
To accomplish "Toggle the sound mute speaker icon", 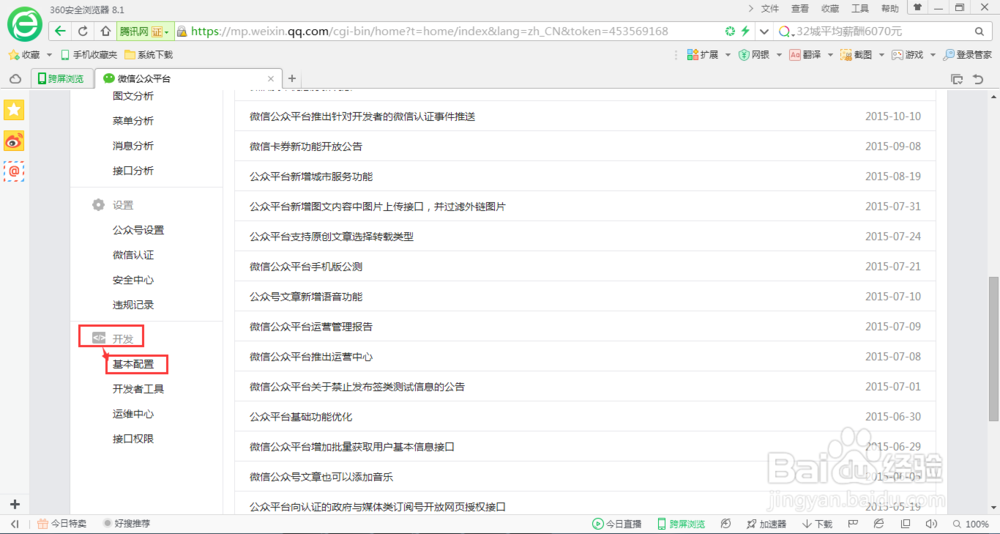I will pos(931,524).
